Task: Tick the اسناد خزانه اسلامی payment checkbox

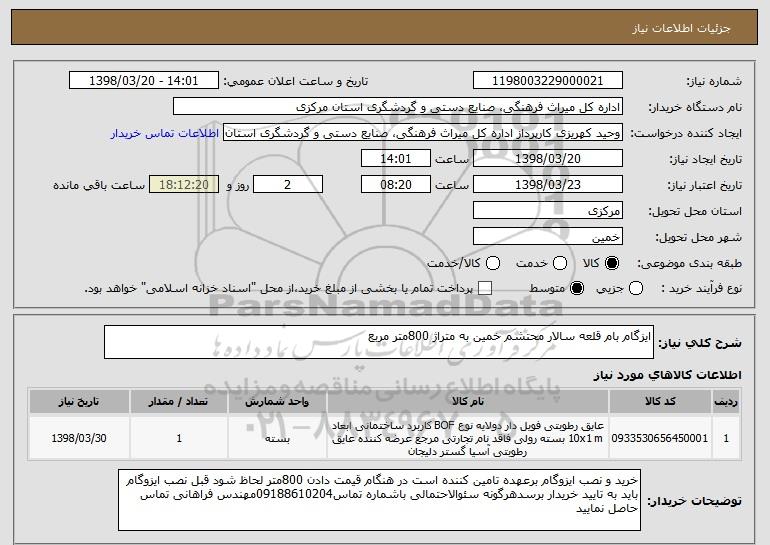Action: pyautogui.click(x=485, y=289)
